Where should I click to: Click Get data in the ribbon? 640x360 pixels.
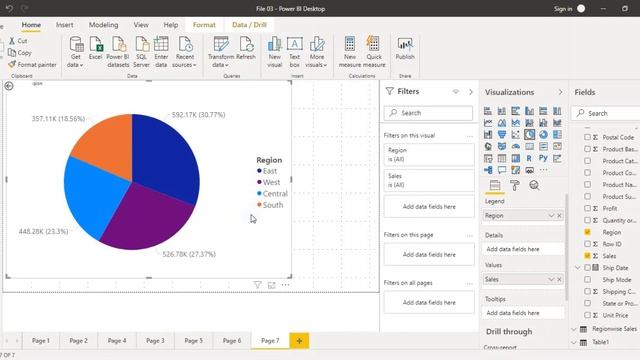(76, 52)
